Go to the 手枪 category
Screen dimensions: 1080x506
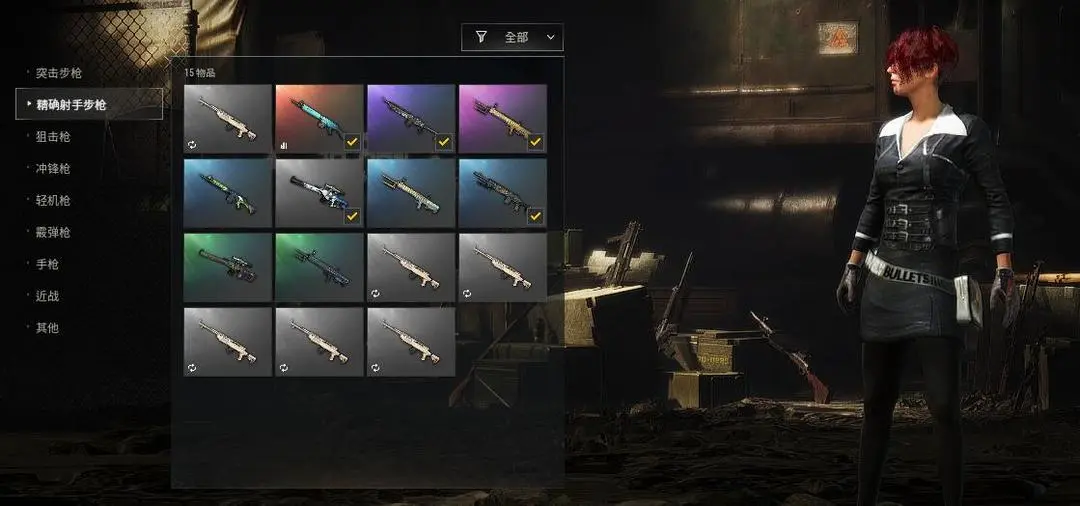point(48,264)
